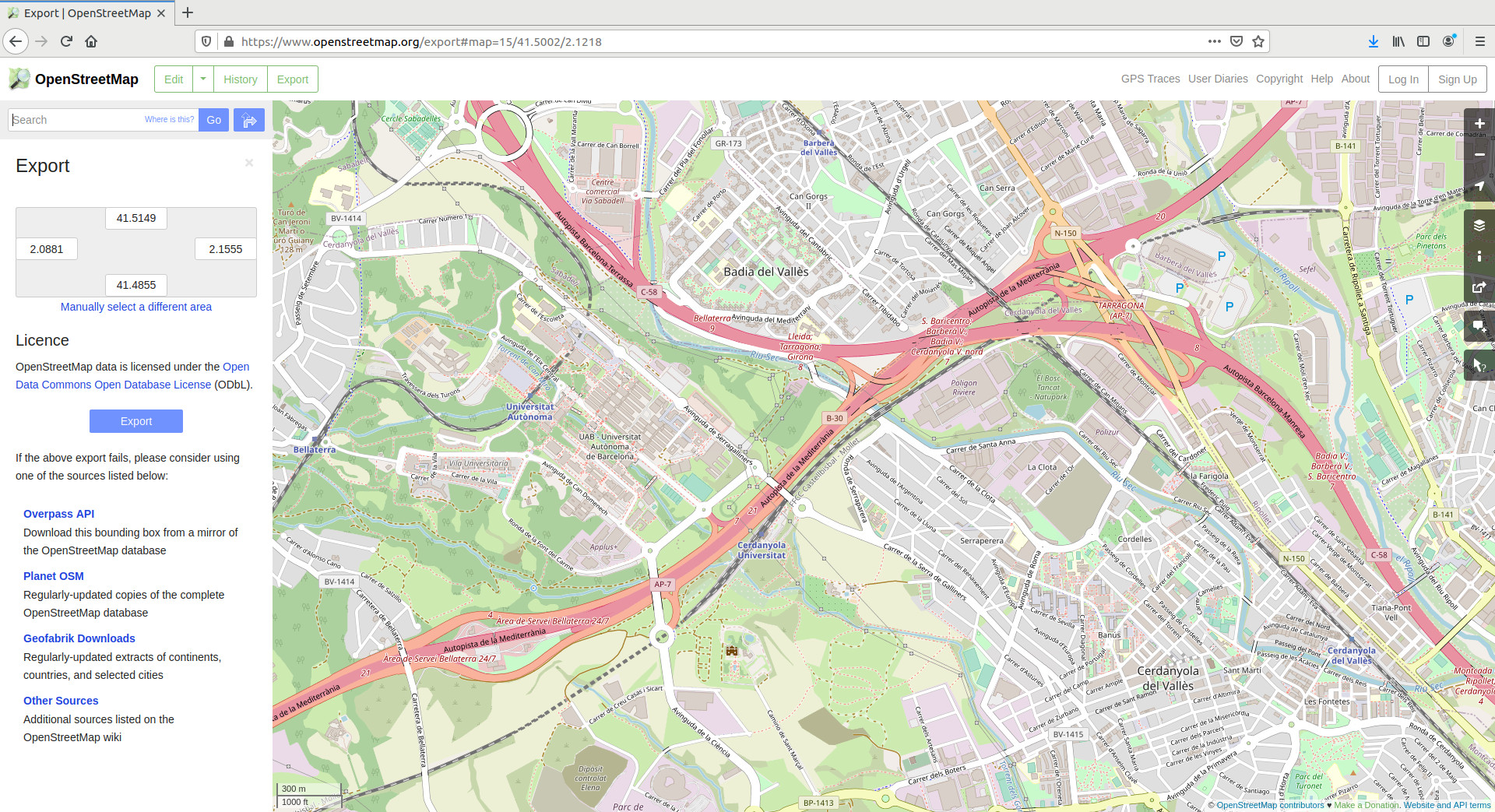Open the Geofabrik Downloads link
The height and width of the screenshot is (812, 1495).
79,638
